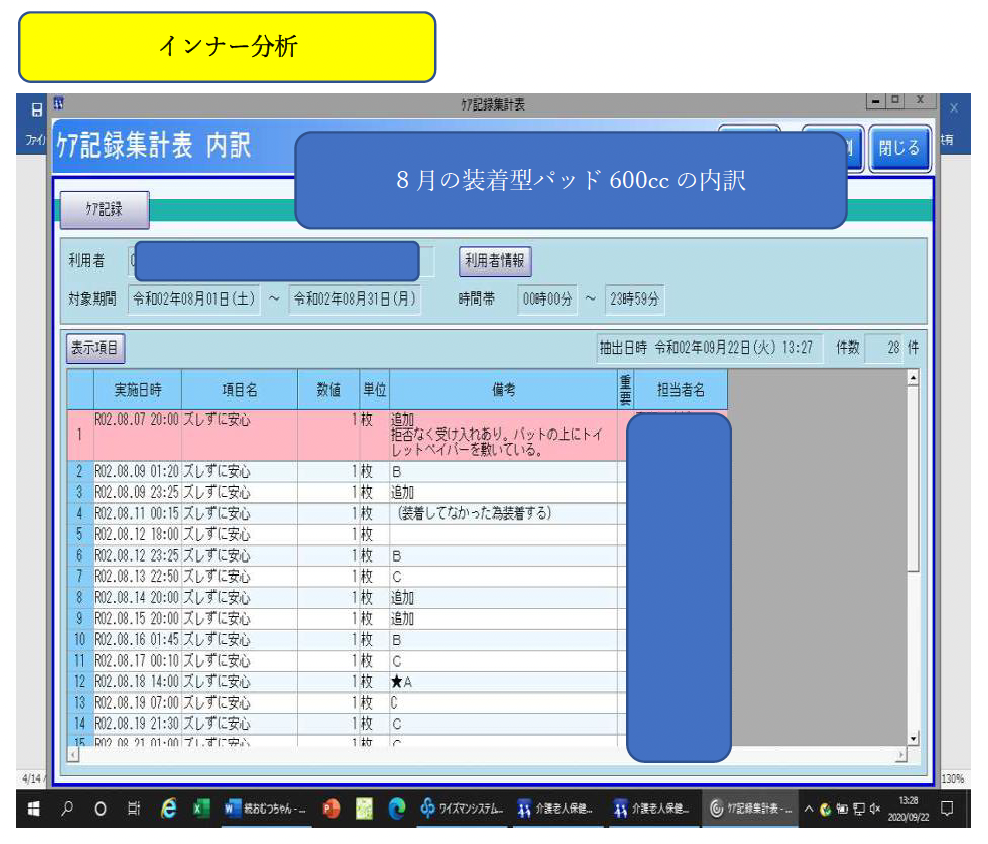The width and height of the screenshot is (988, 844).
Task: Sort by the 実施日時 column header
Action: [137, 390]
